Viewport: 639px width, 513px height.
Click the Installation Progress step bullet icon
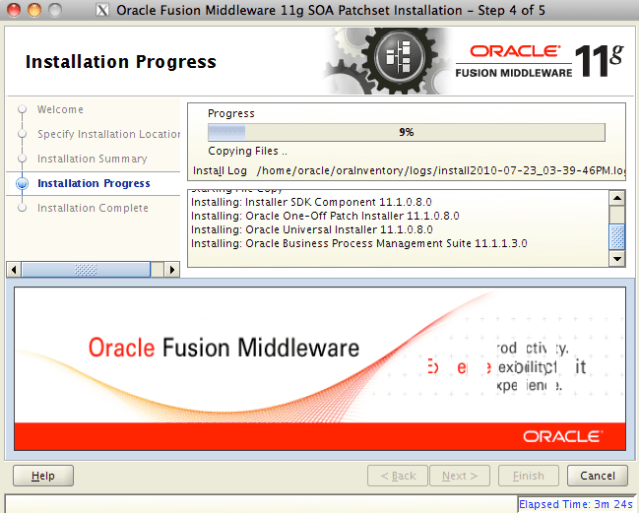22,184
